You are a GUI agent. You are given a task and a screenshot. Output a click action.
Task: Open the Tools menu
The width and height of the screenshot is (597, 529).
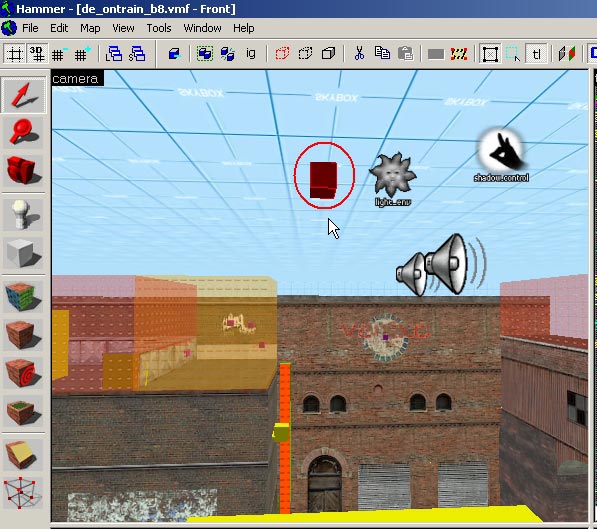click(x=159, y=28)
